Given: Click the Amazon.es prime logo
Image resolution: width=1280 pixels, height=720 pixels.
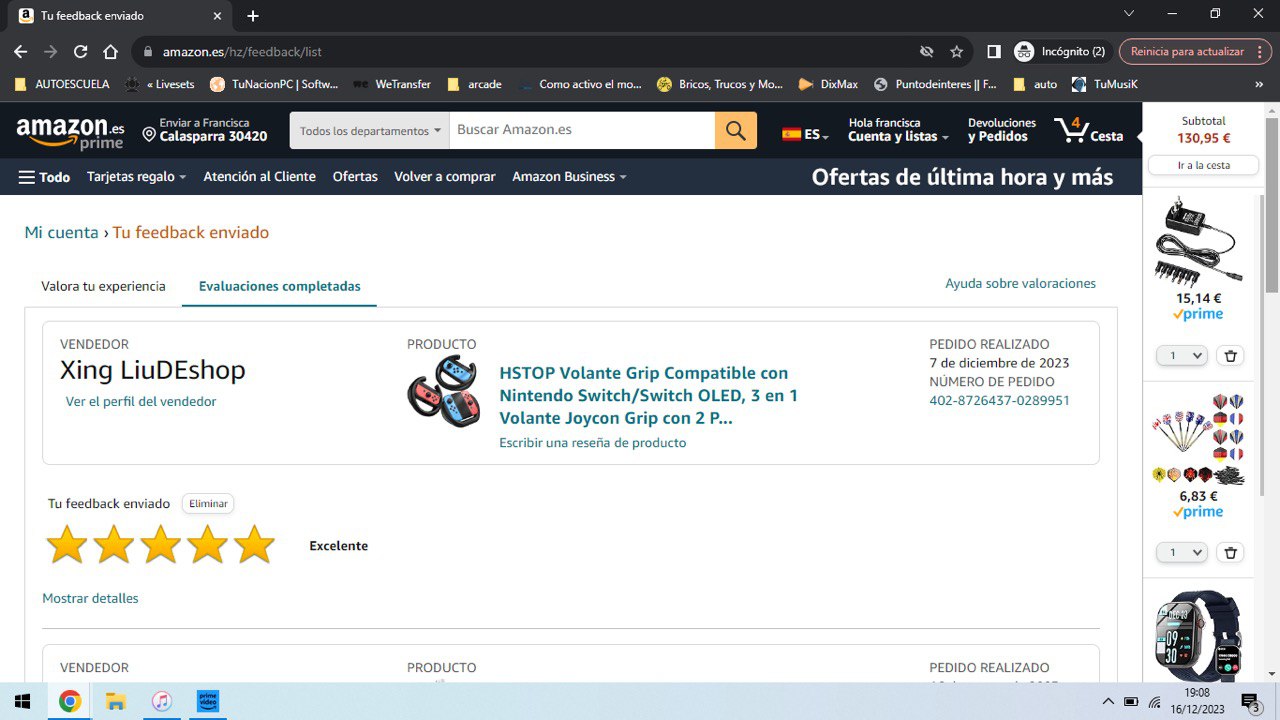Looking at the screenshot, I should [x=70, y=132].
